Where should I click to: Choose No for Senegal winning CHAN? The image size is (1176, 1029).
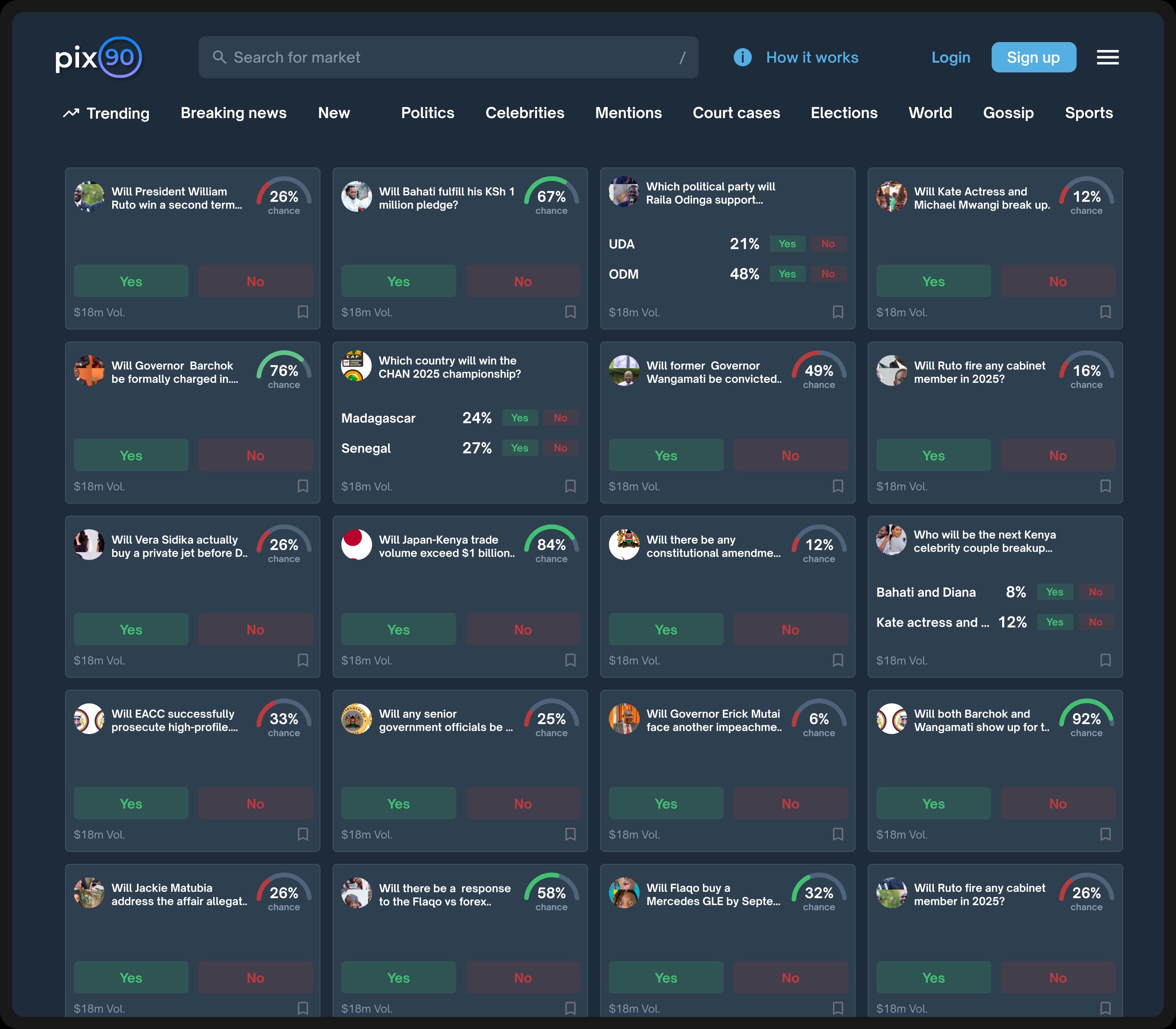click(x=561, y=448)
